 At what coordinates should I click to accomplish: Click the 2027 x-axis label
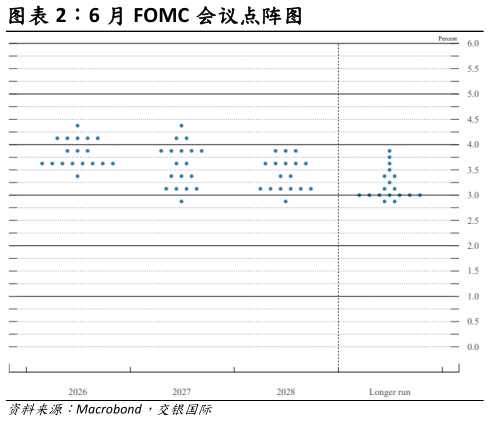pyautogui.click(x=182, y=392)
